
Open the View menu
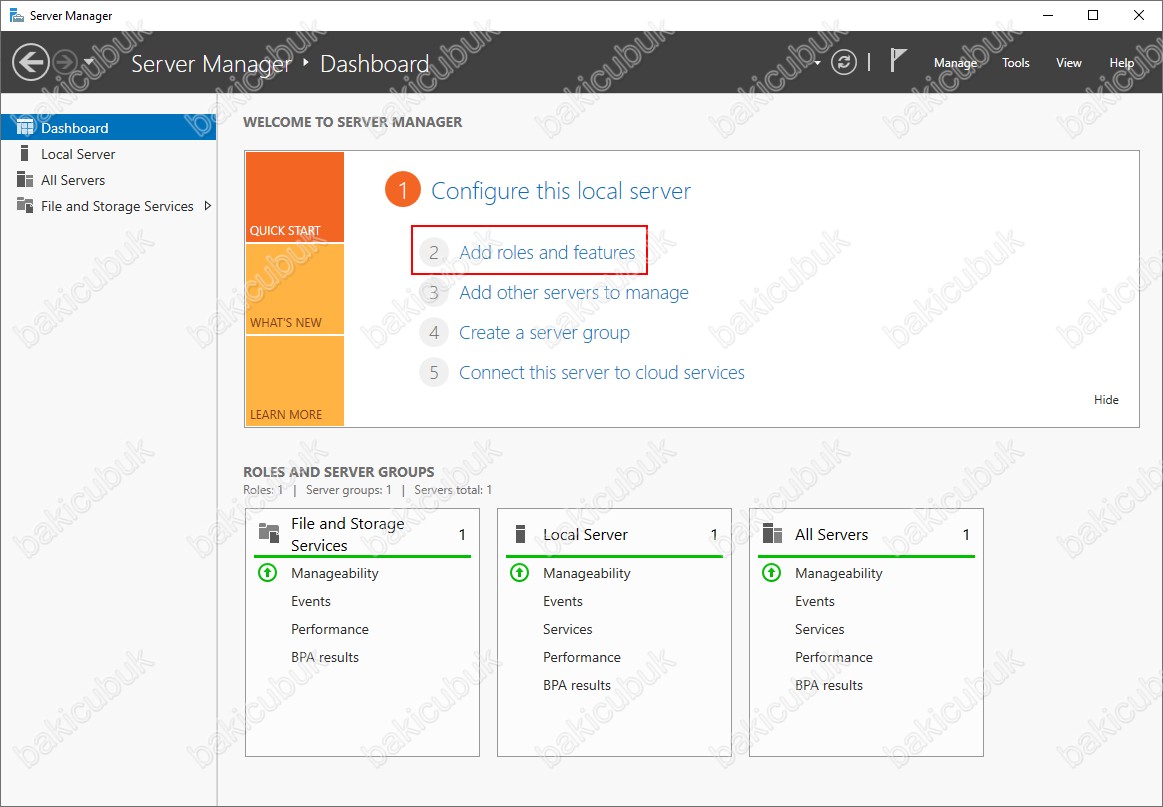pyautogui.click(x=1069, y=63)
